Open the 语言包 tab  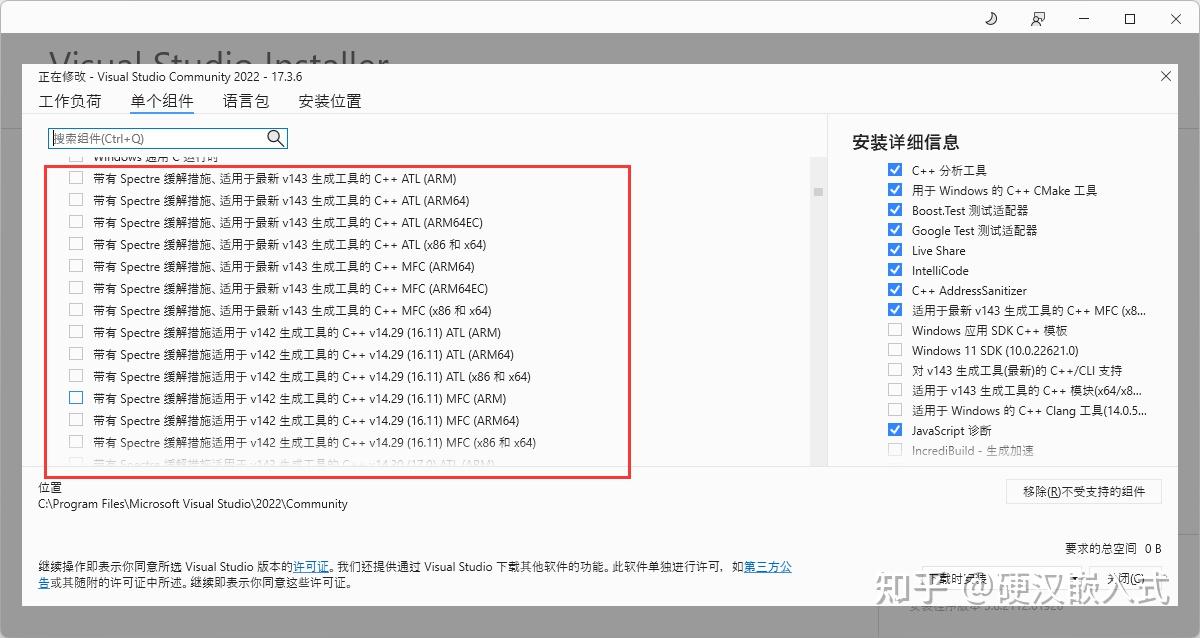(245, 101)
